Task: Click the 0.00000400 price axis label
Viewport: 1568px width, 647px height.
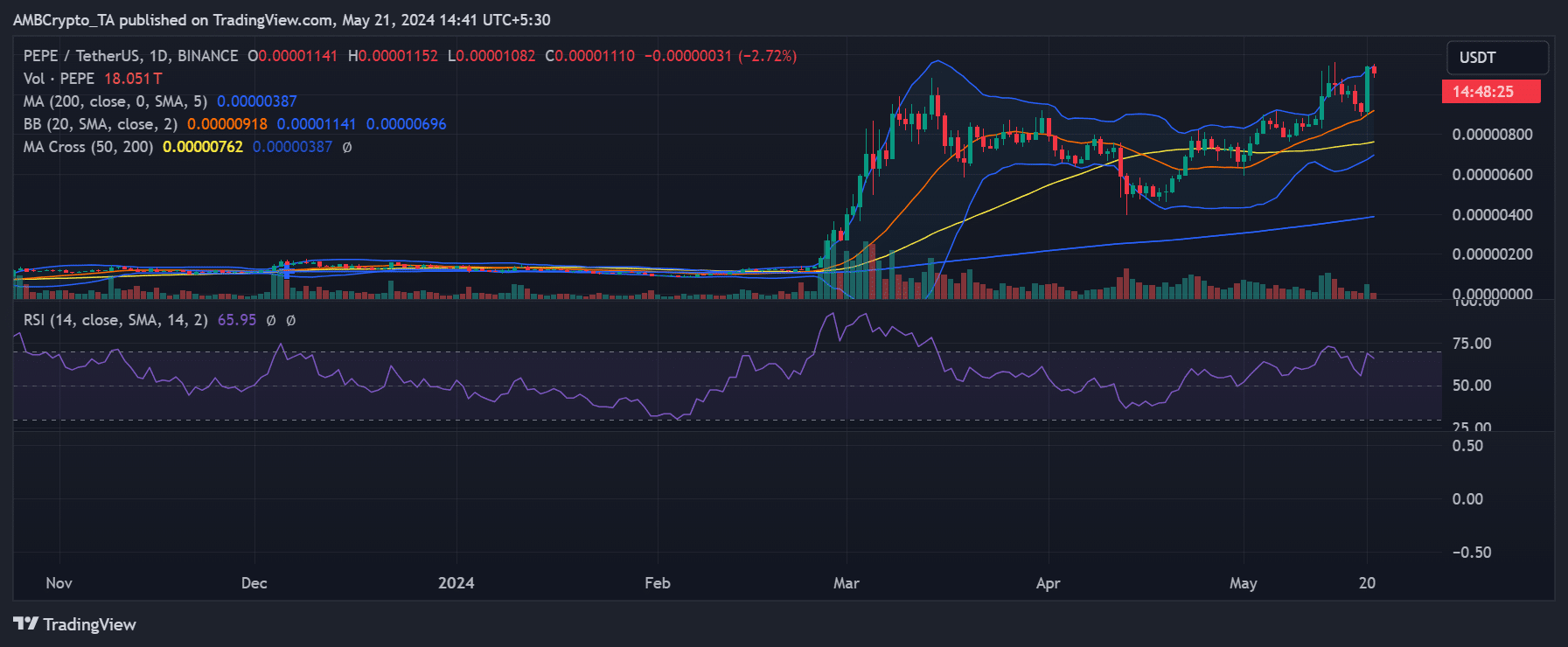Action: [1492, 215]
